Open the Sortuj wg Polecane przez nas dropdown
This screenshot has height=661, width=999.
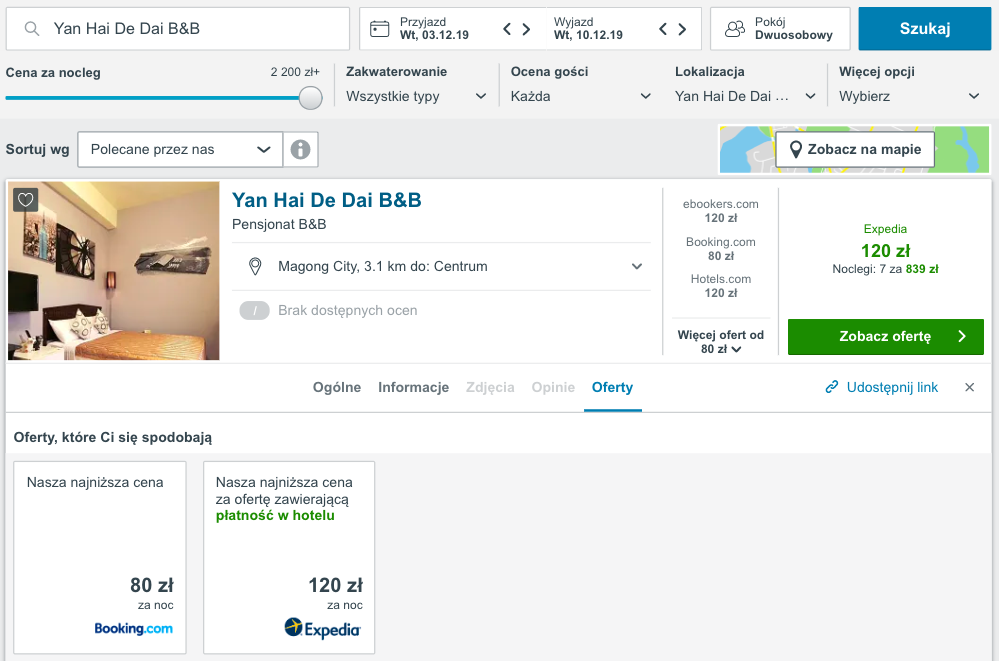coord(180,149)
